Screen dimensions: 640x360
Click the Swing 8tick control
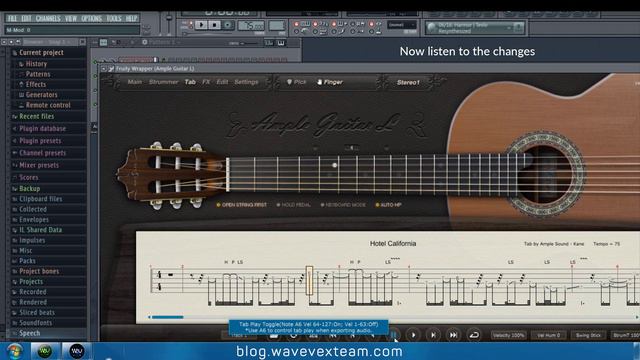588,335
